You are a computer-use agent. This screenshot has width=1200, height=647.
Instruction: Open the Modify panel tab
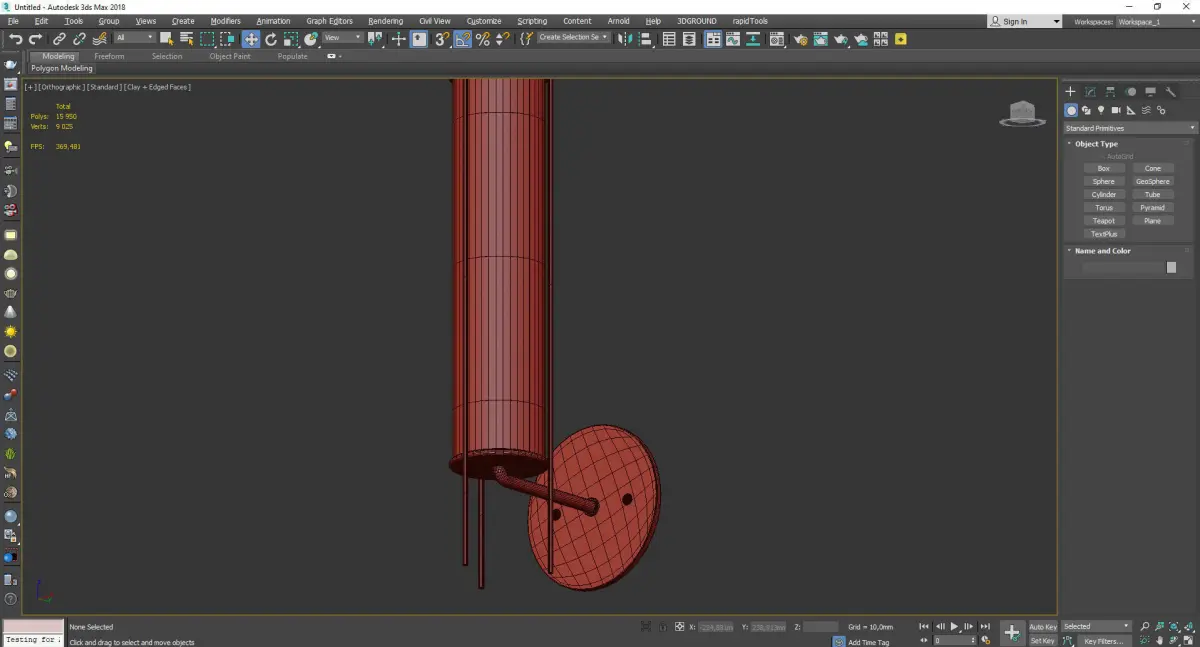[1091, 92]
